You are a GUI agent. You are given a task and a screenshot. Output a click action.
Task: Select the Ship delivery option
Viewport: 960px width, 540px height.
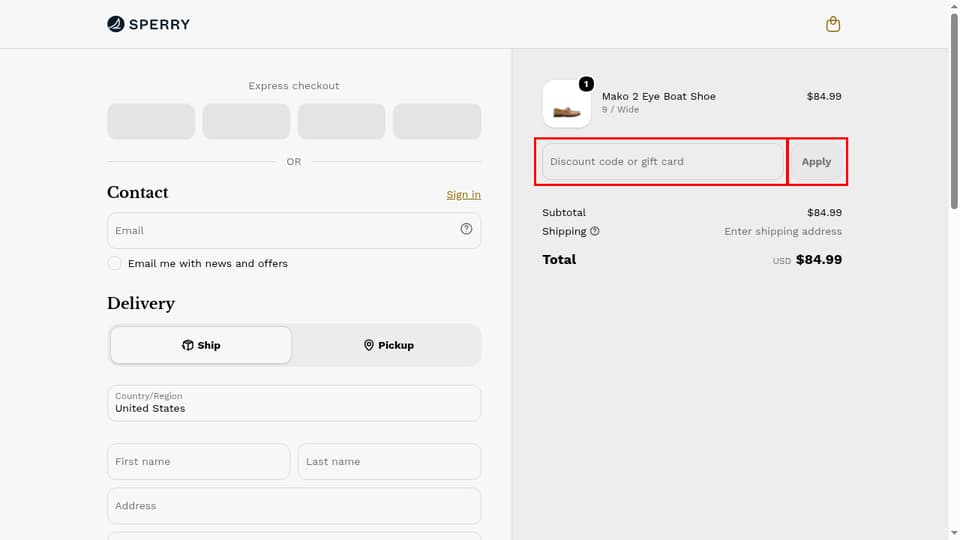click(x=201, y=345)
